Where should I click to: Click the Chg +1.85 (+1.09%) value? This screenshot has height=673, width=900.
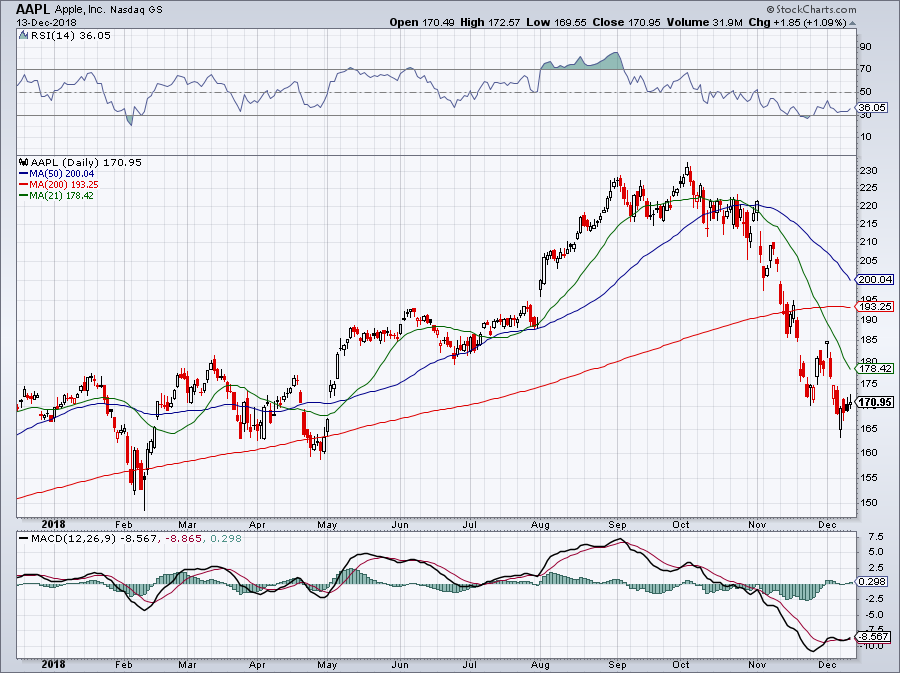[x=797, y=22]
